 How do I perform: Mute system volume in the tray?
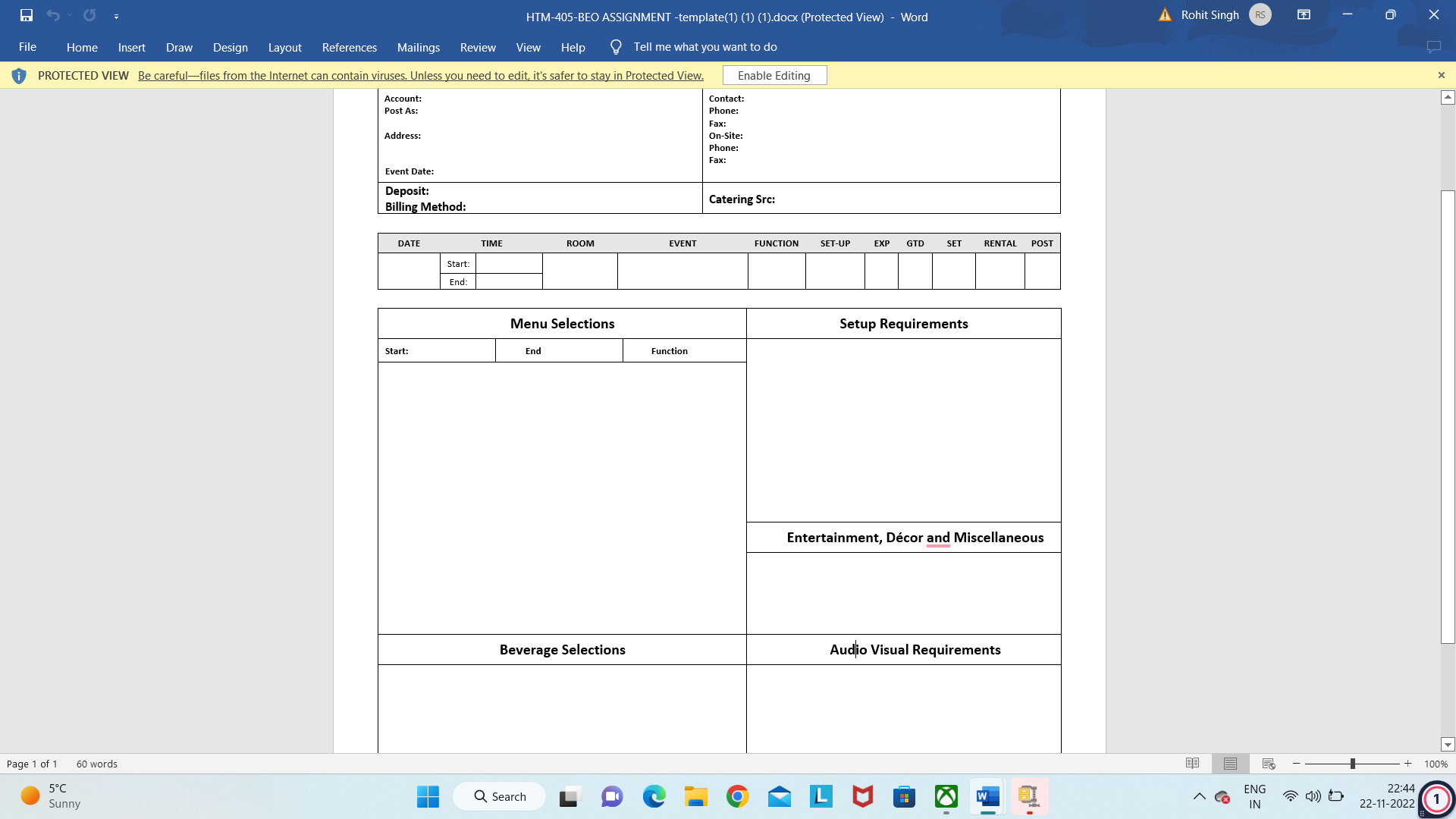[1313, 796]
